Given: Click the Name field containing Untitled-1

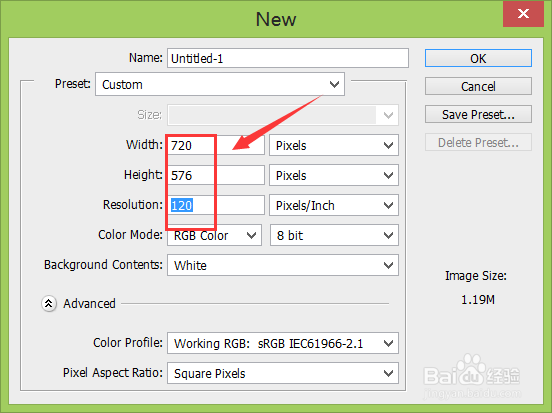Looking at the screenshot, I should click(x=288, y=58).
